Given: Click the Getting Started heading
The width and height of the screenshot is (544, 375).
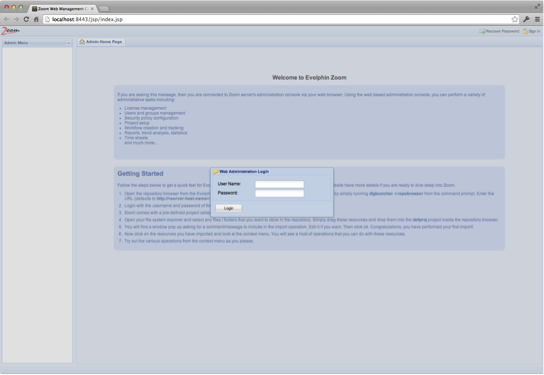Looking at the screenshot, I should pos(140,173).
